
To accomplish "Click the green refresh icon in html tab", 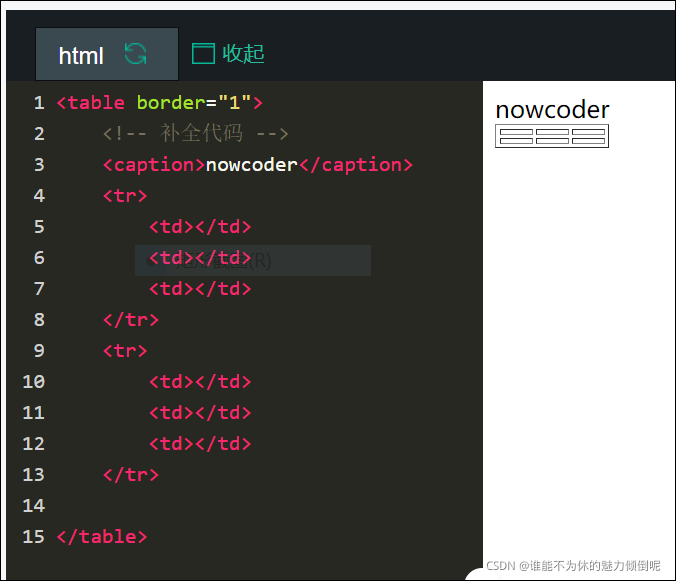I will pos(136,54).
